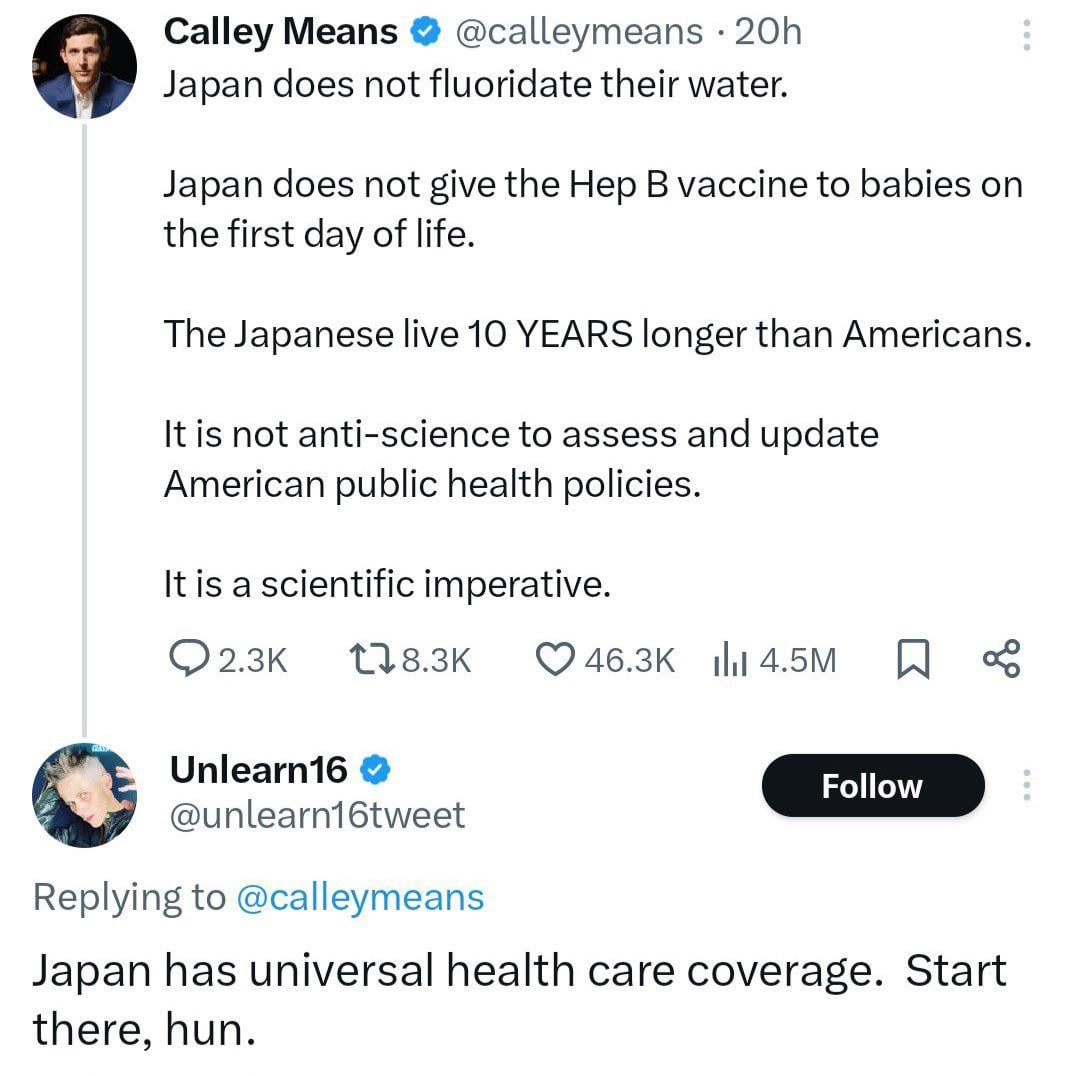Bookmark the Calley Means tweet

[x=912, y=660]
